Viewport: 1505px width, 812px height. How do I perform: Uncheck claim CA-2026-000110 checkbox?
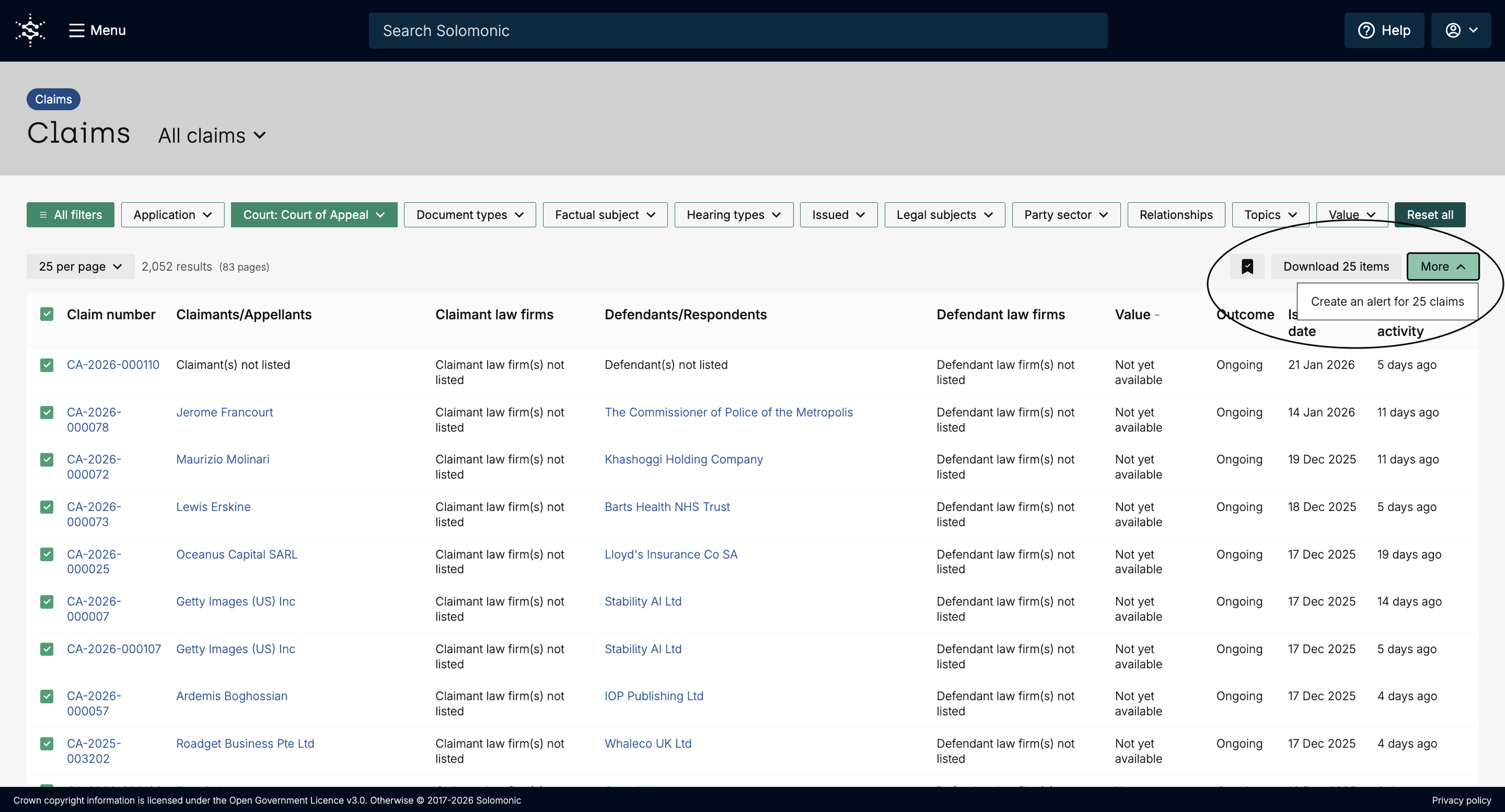pos(47,365)
